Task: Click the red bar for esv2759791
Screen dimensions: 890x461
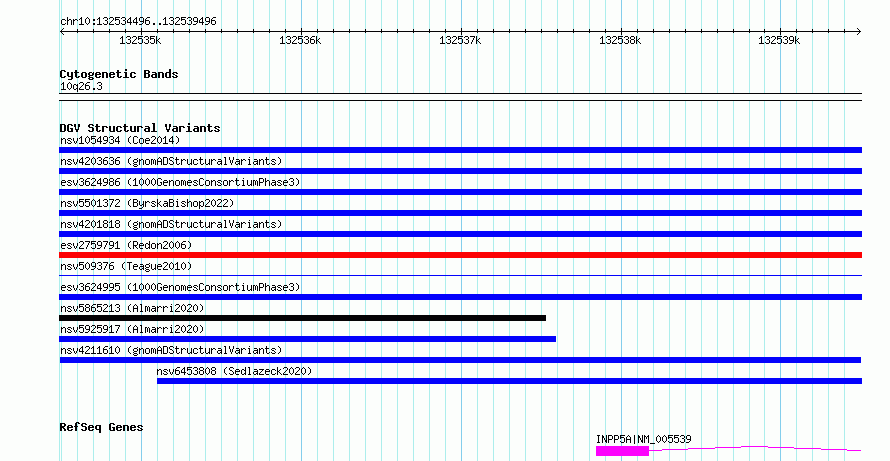Action: [460, 255]
